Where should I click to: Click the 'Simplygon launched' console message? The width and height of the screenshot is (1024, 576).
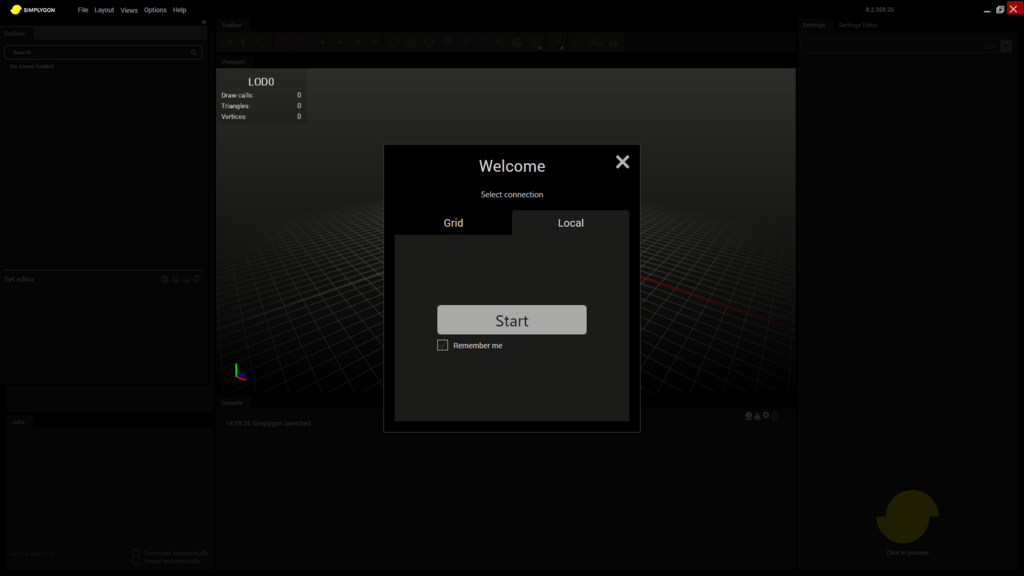point(268,423)
